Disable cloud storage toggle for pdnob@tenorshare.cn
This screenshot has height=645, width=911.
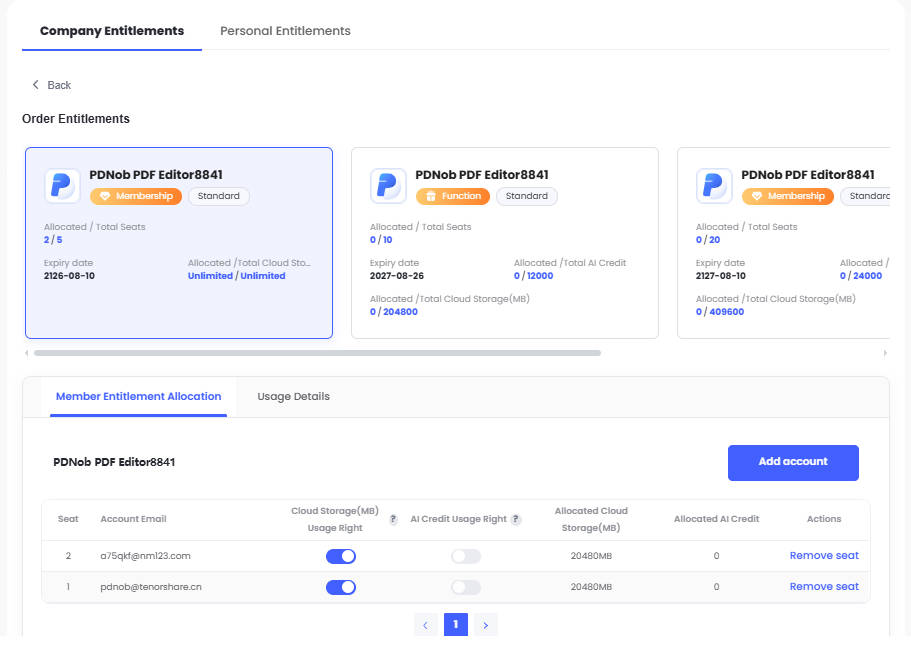click(340, 587)
